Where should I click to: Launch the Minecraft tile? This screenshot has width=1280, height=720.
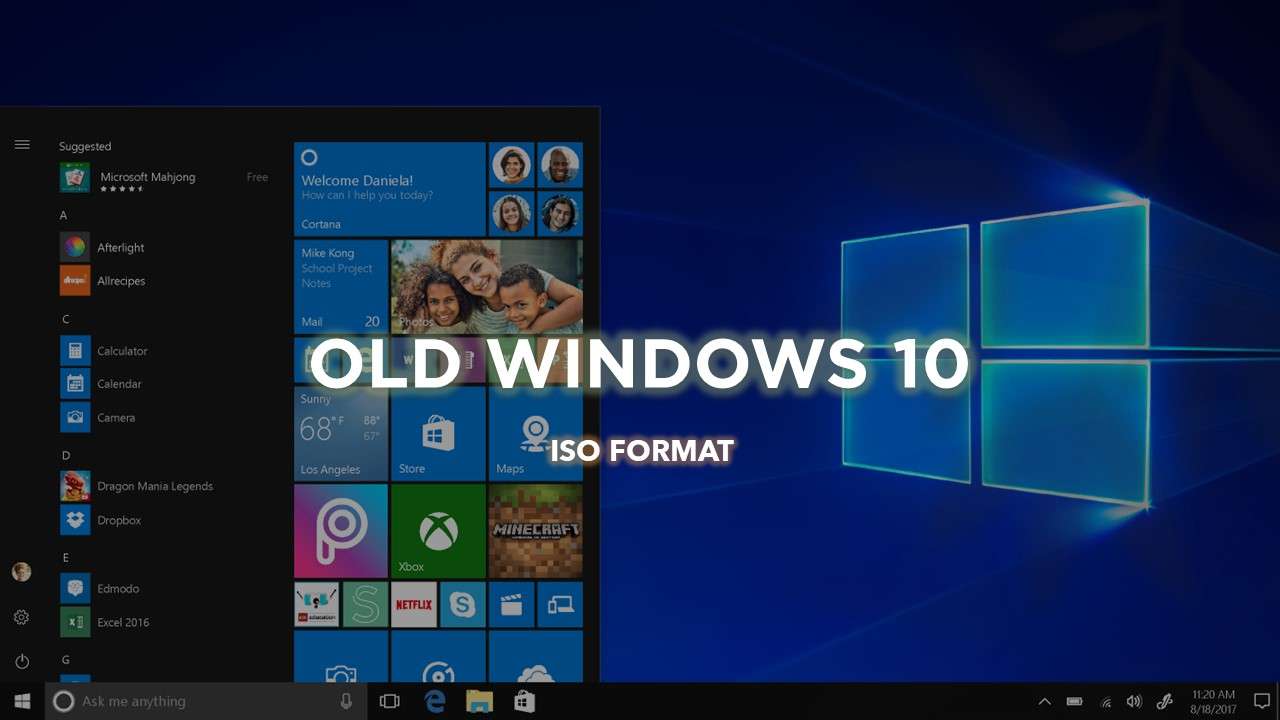pyautogui.click(x=536, y=531)
